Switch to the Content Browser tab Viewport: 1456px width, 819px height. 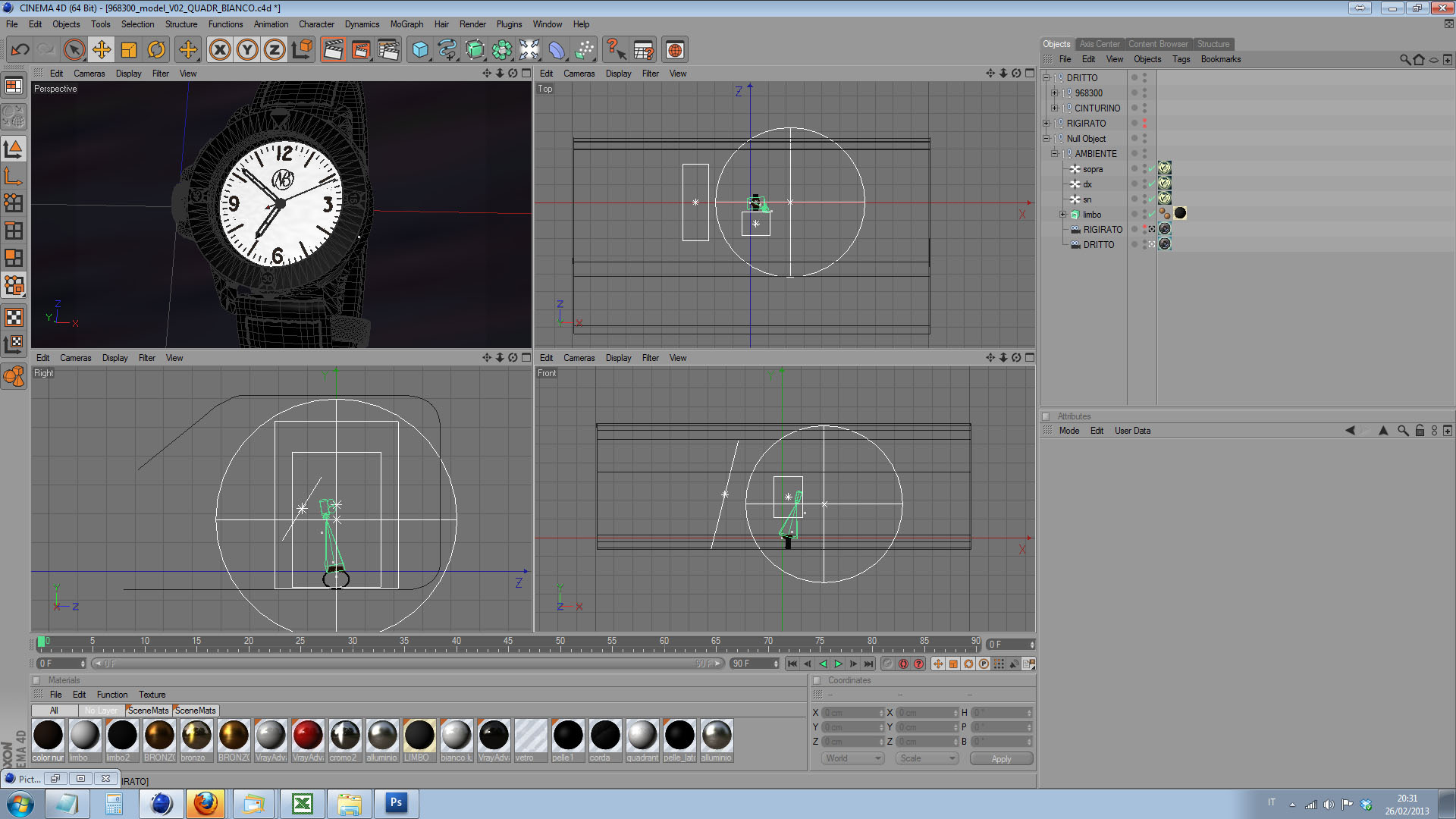[x=1158, y=44]
